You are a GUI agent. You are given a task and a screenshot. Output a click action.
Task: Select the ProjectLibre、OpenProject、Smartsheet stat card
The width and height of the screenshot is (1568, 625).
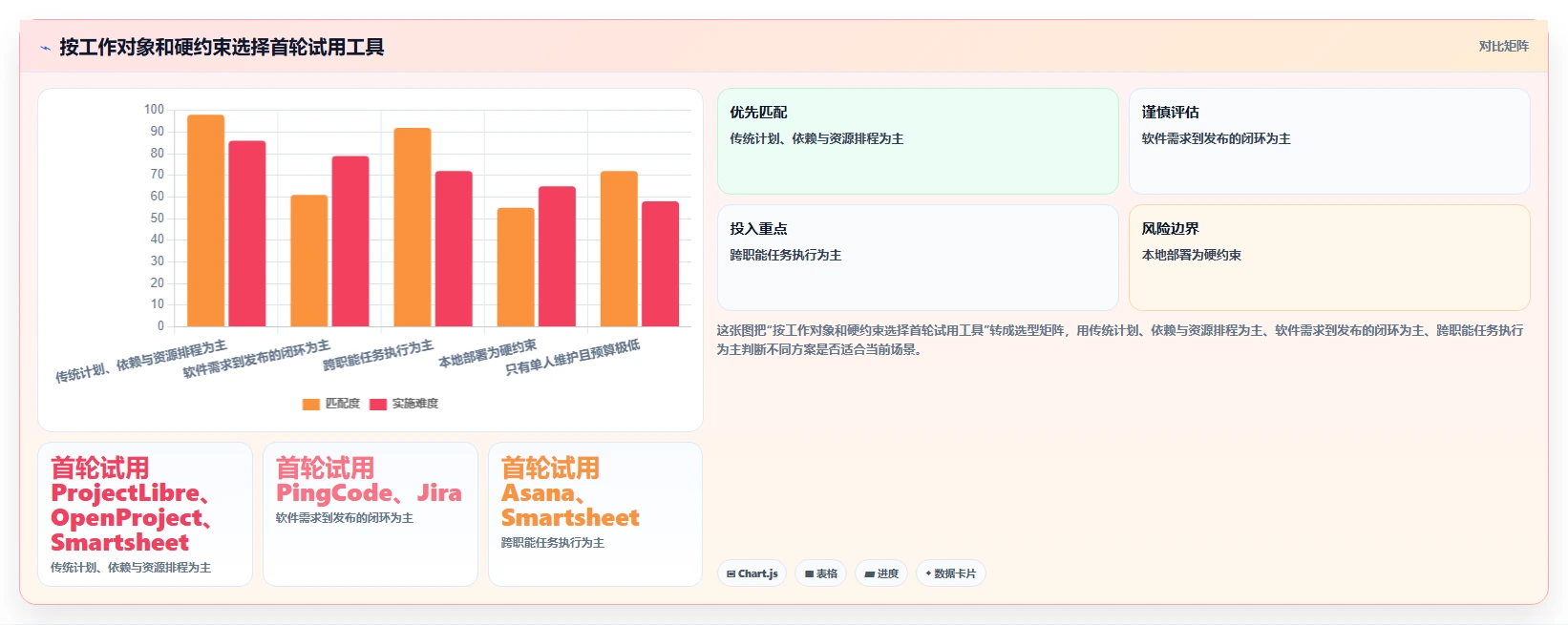(145, 514)
